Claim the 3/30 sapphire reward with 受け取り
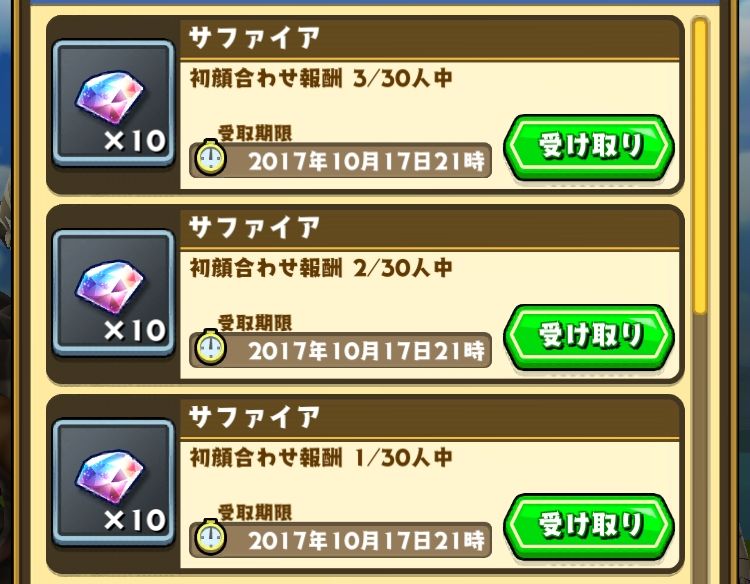The image size is (750, 584). click(589, 147)
